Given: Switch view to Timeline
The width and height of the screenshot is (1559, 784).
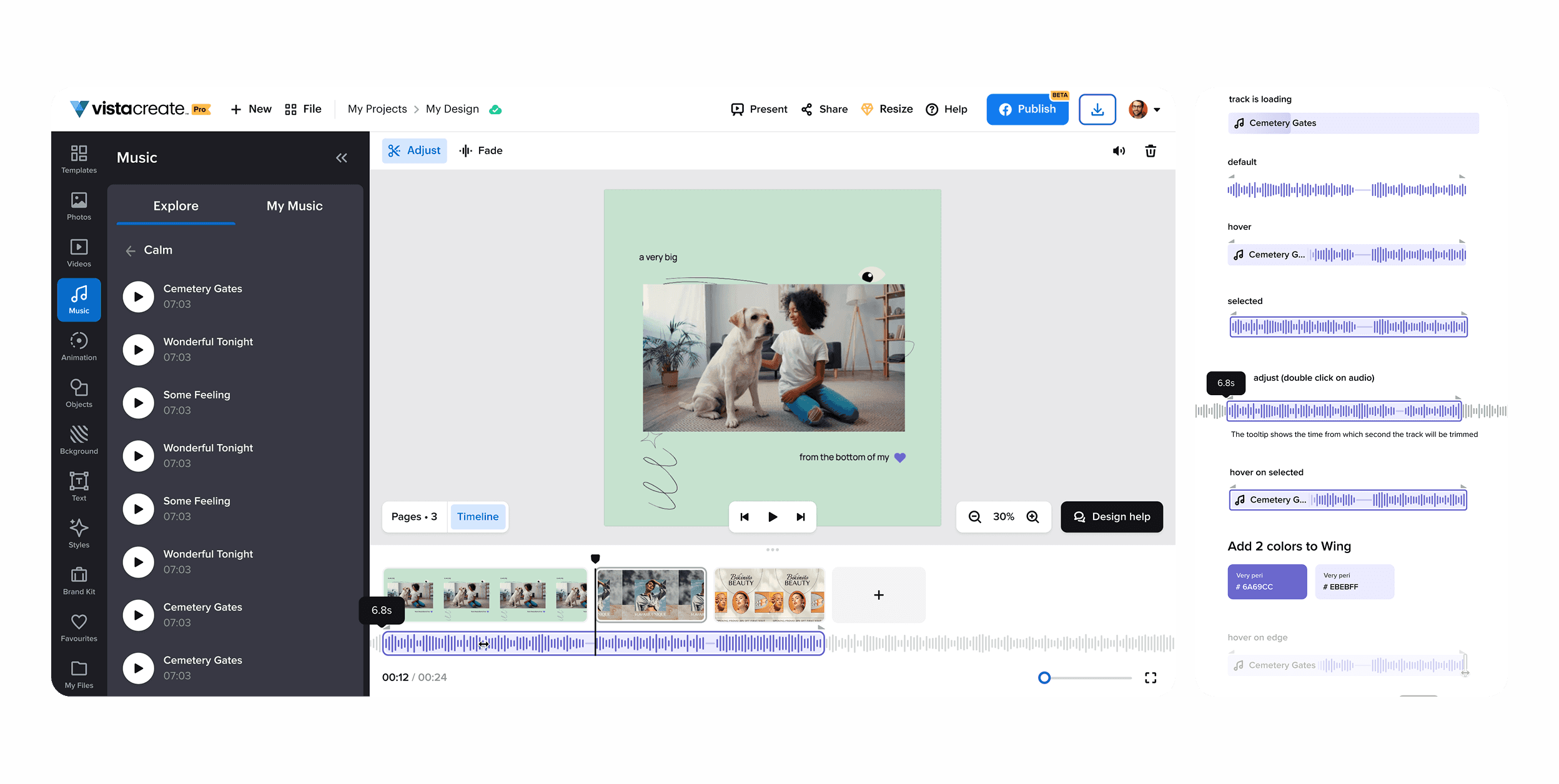Looking at the screenshot, I should pyautogui.click(x=477, y=517).
